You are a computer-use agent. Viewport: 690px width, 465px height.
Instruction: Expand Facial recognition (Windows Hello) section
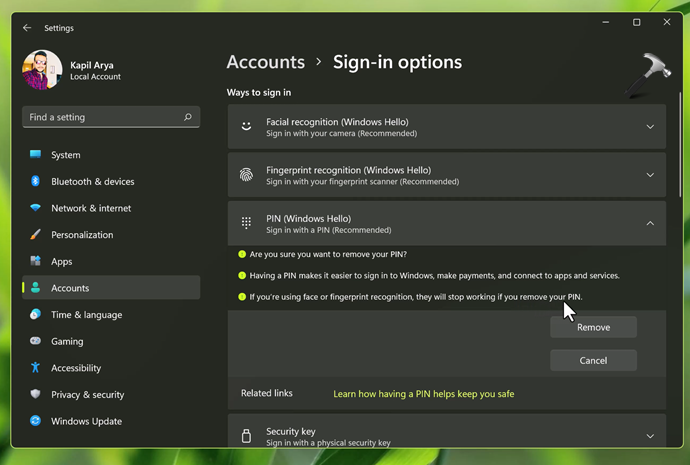pyautogui.click(x=650, y=127)
